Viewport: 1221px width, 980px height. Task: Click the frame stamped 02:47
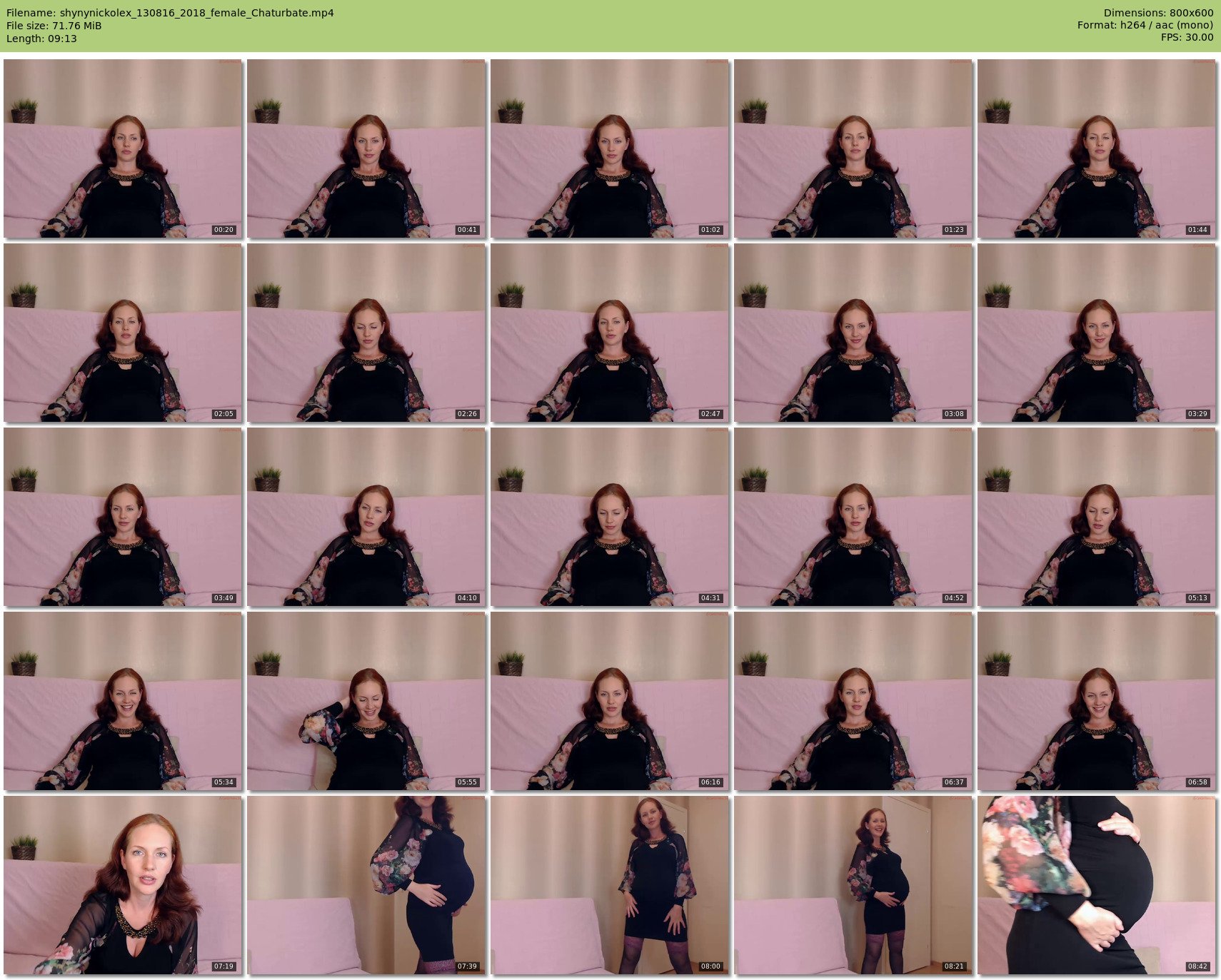(610, 333)
